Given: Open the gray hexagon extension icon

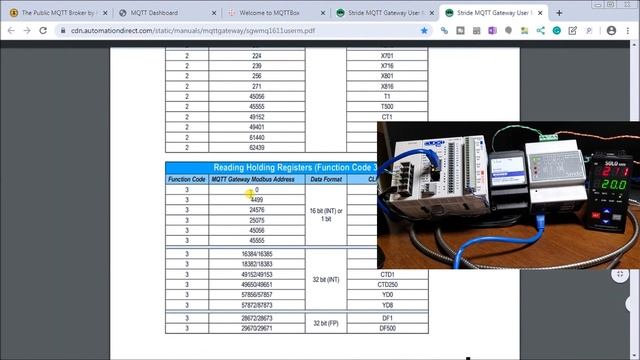Looking at the screenshot, I should pos(508,31).
